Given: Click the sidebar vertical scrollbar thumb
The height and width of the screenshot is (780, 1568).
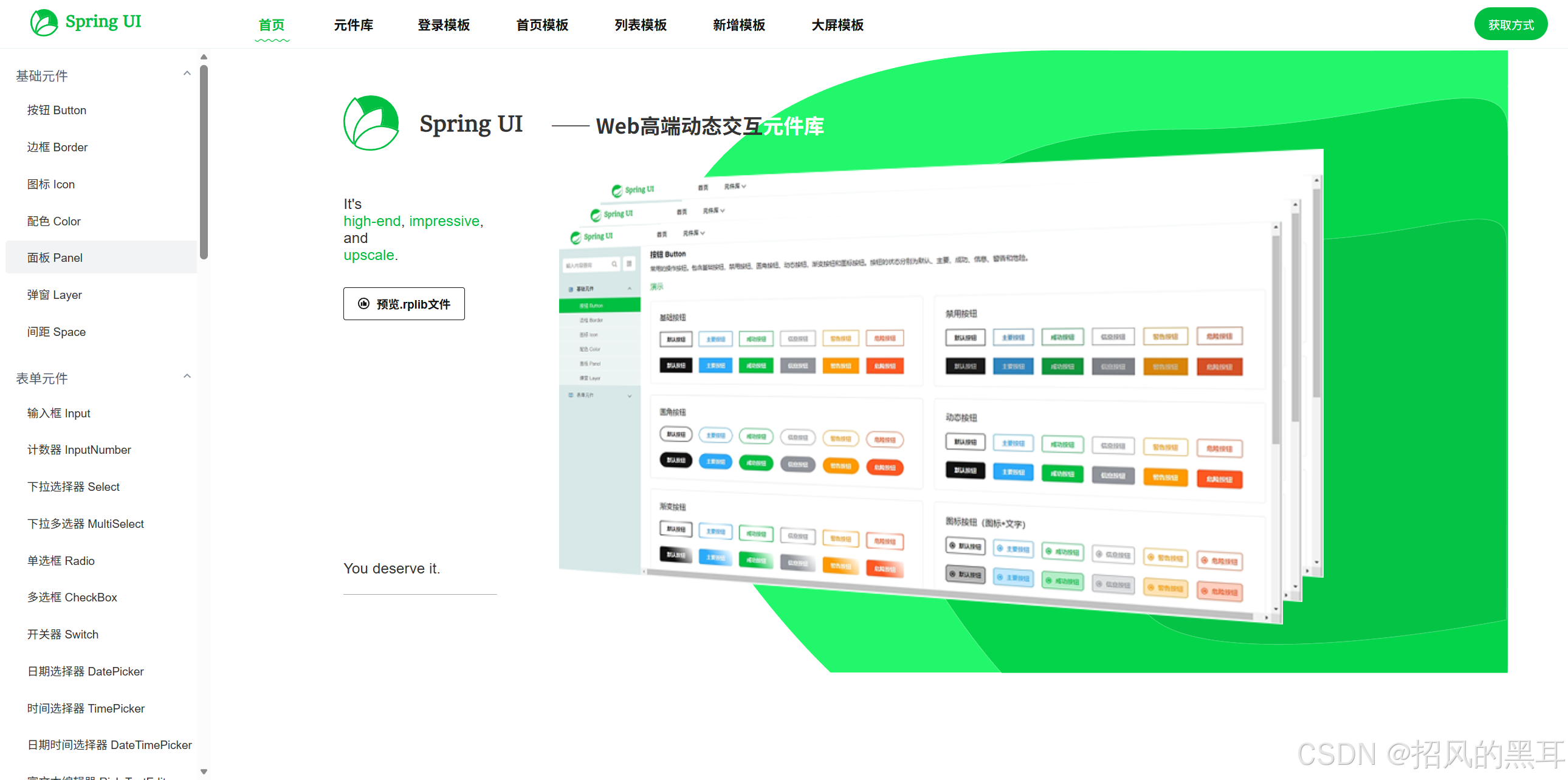Looking at the screenshot, I should pyautogui.click(x=204, y=162).
